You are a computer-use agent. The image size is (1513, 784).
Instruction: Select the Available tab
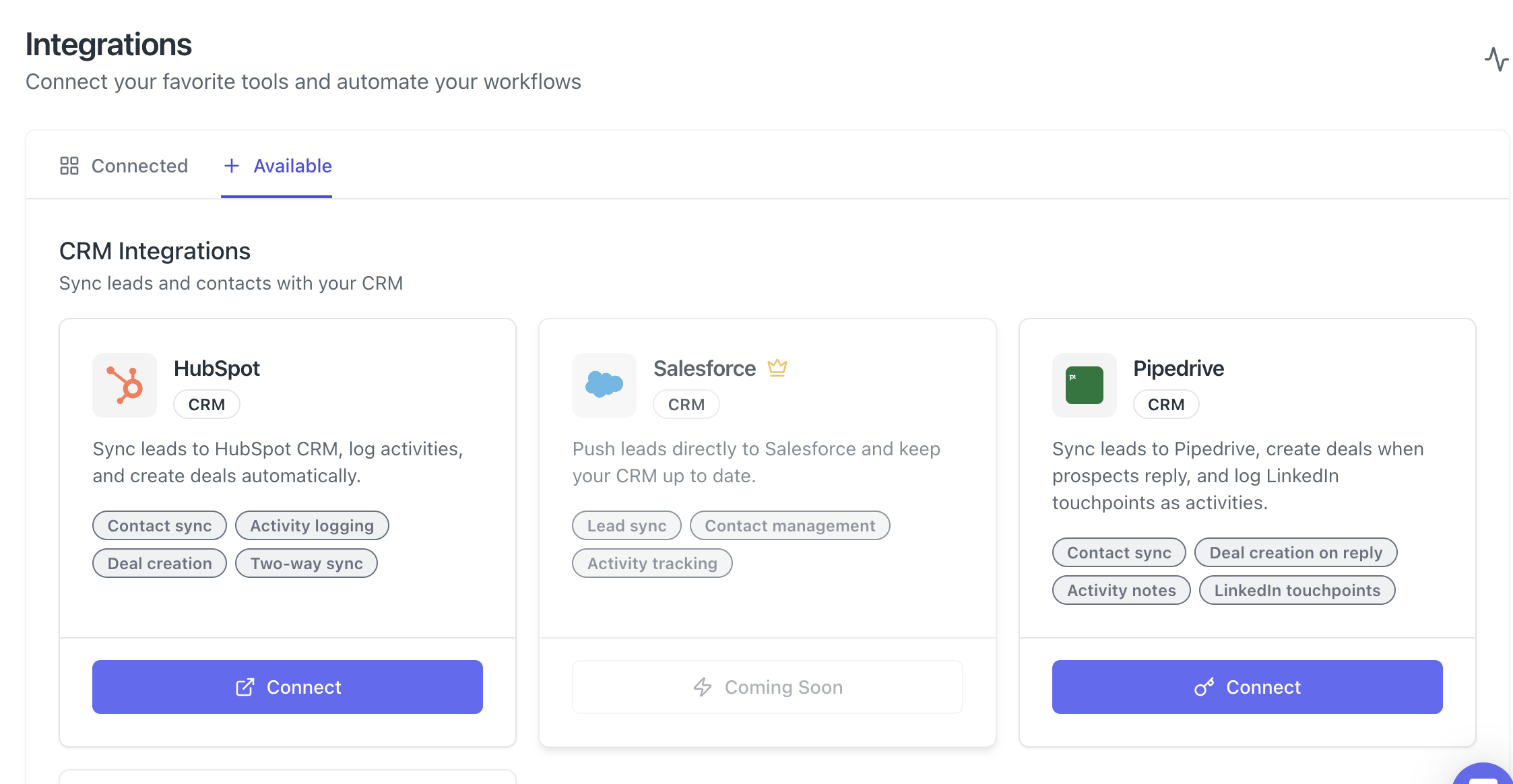(x=292, y=166)
